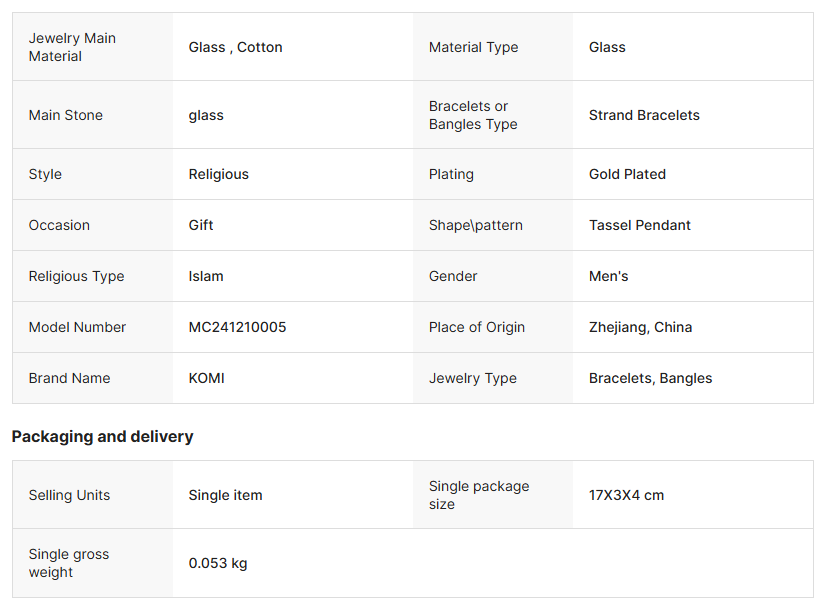The height and width of the screenshot is (605, 827).
Task: Click 'Zhejiang, China' place of origin
Action: (x=640, y=327)
